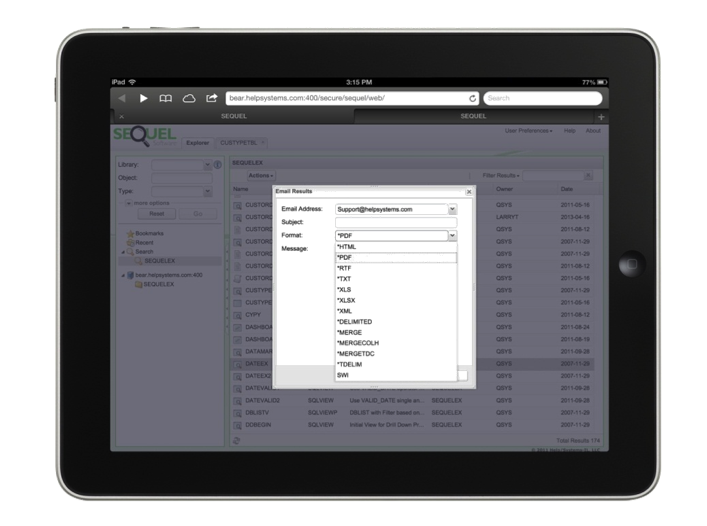Choose *HTML format option
The width and height of the screenshot is (707, 526).
click(396, 247)
